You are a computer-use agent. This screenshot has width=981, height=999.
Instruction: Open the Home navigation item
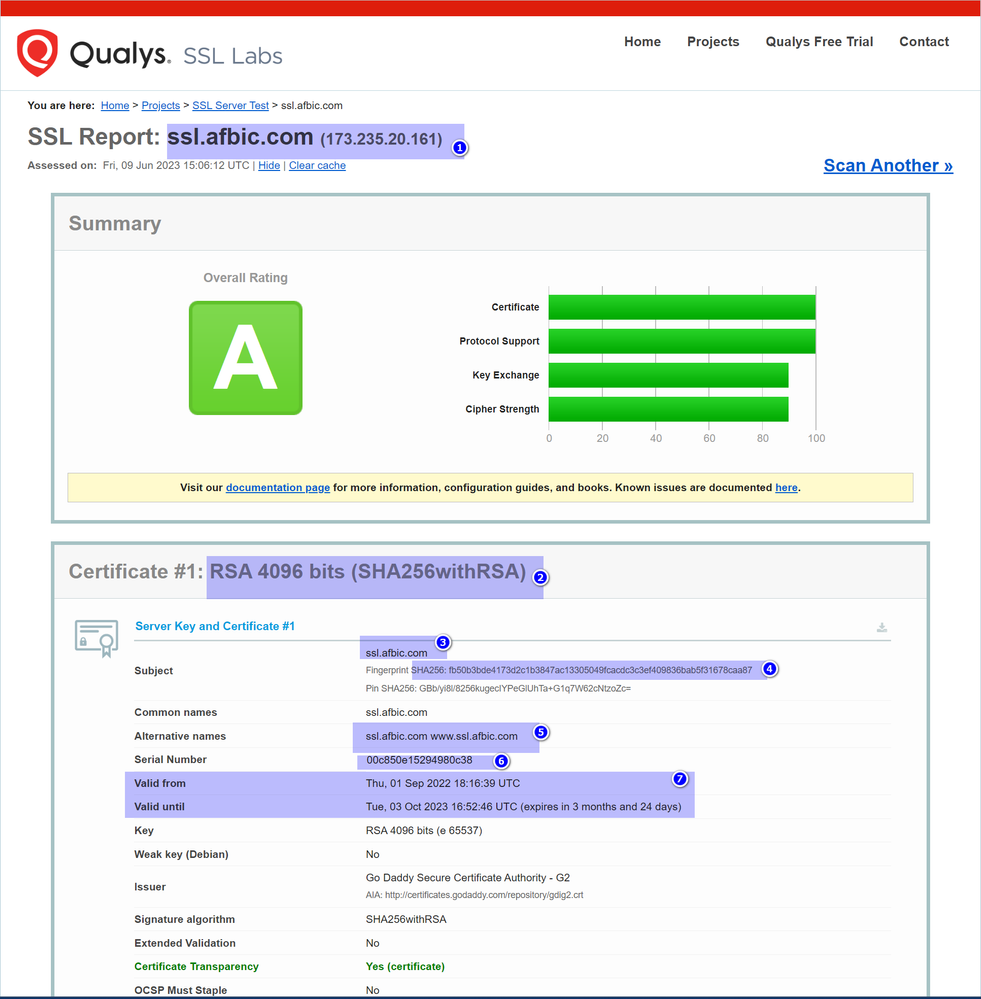(x=642, y=41)
